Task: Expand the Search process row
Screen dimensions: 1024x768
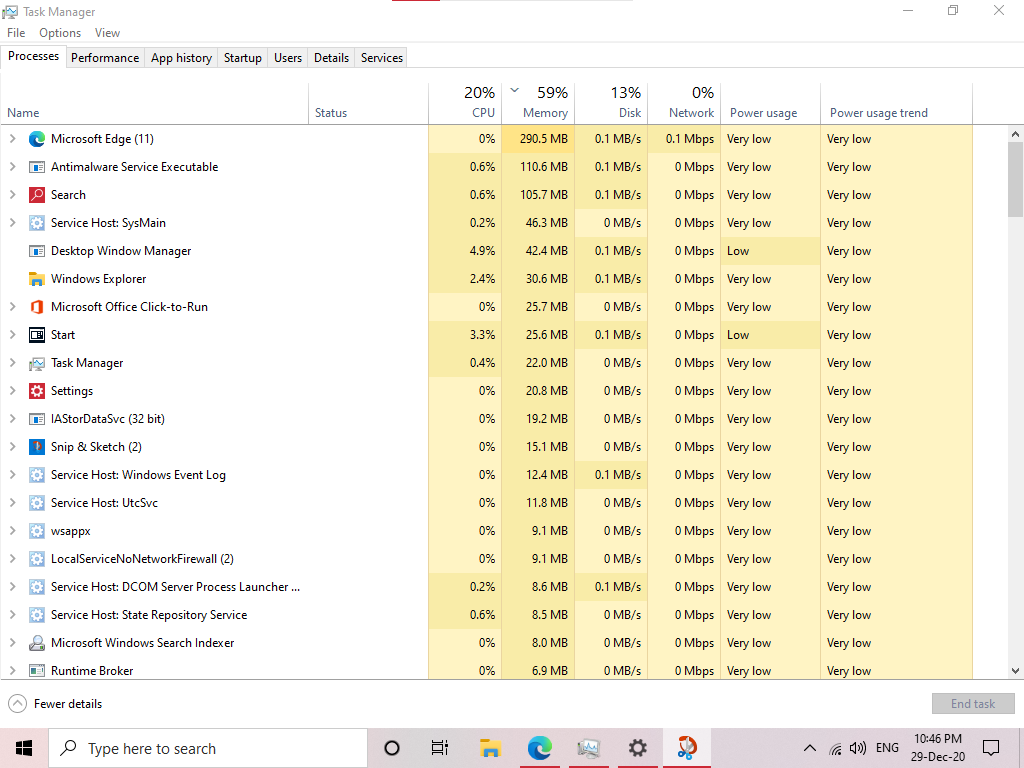Action: [12, 195]
